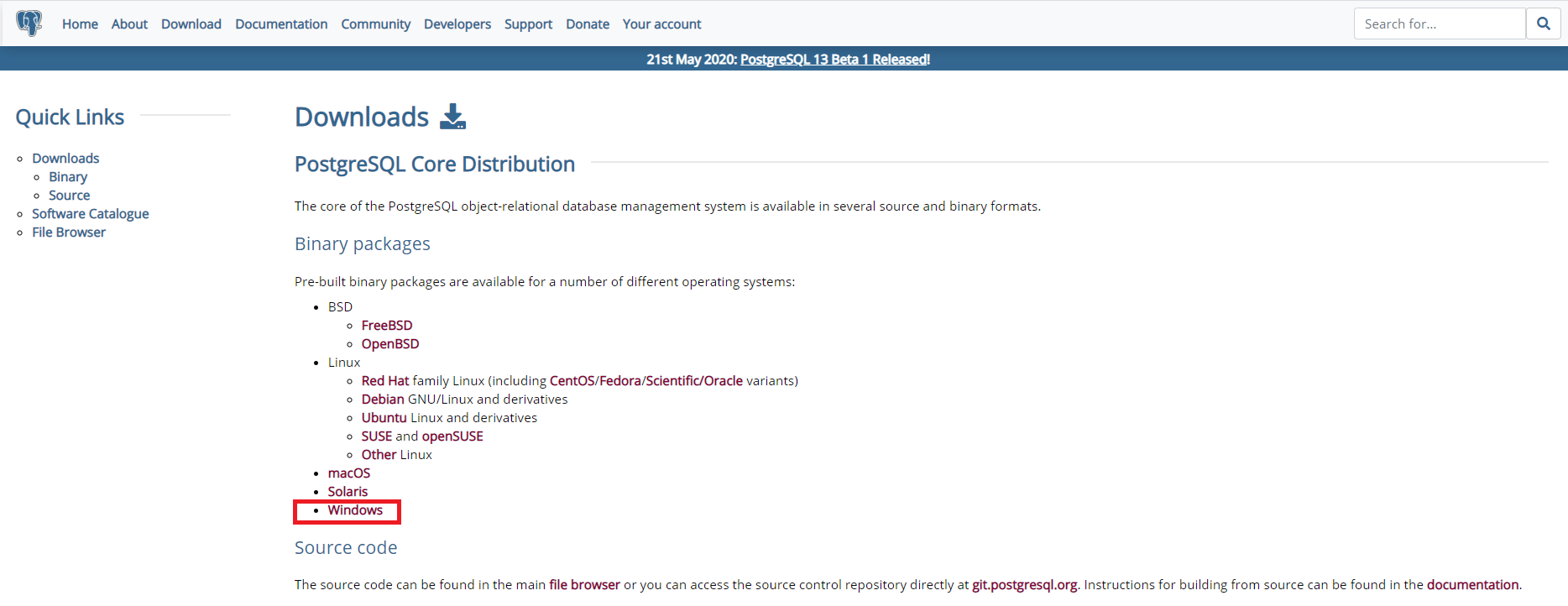
Task: Click the PostgreSQL elephant logo
Action: click(x=29, y=24)
